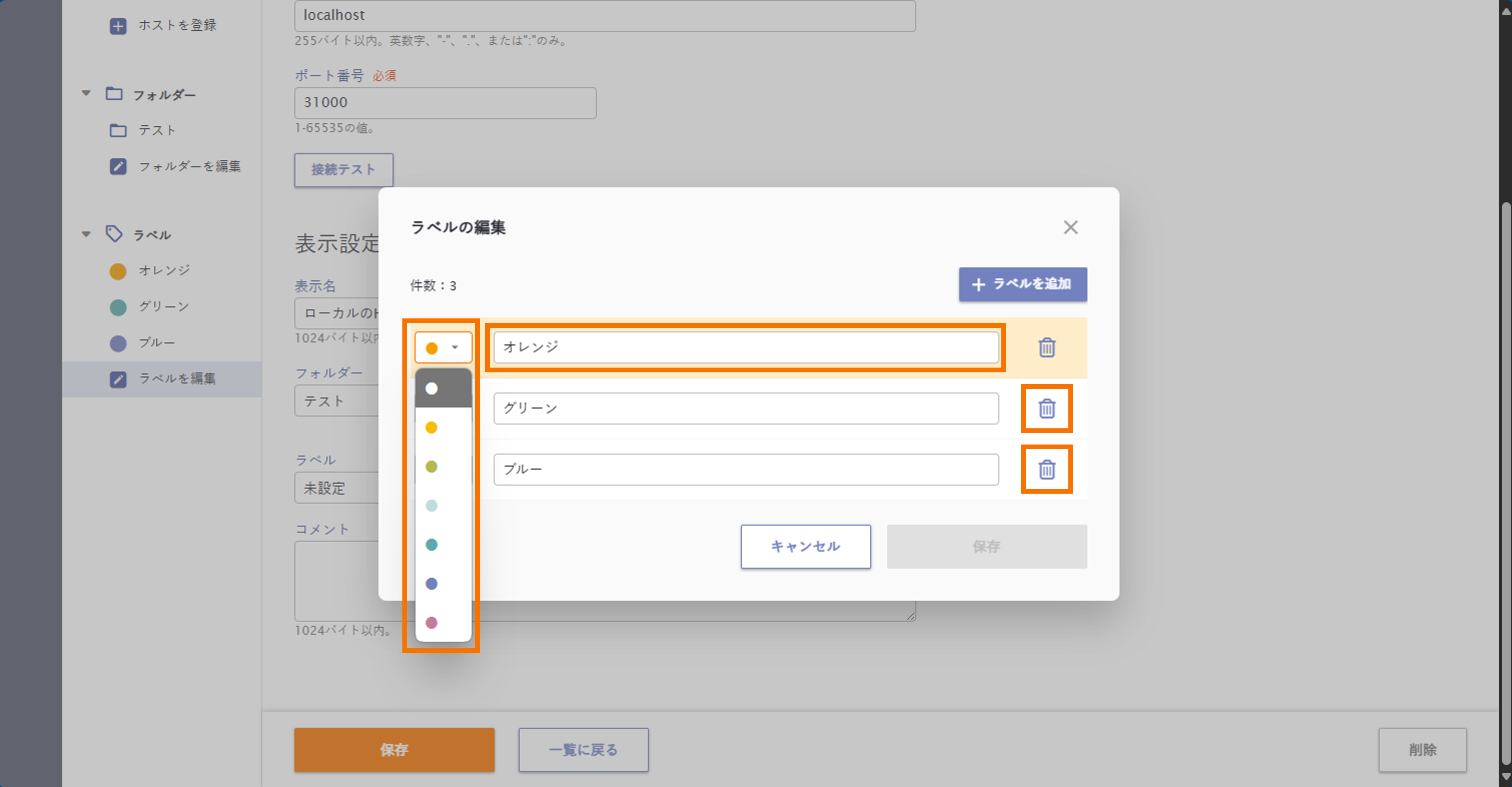Collapse the ラベル section chevron
Screen dimensions: 1512x787
point(86,233)
